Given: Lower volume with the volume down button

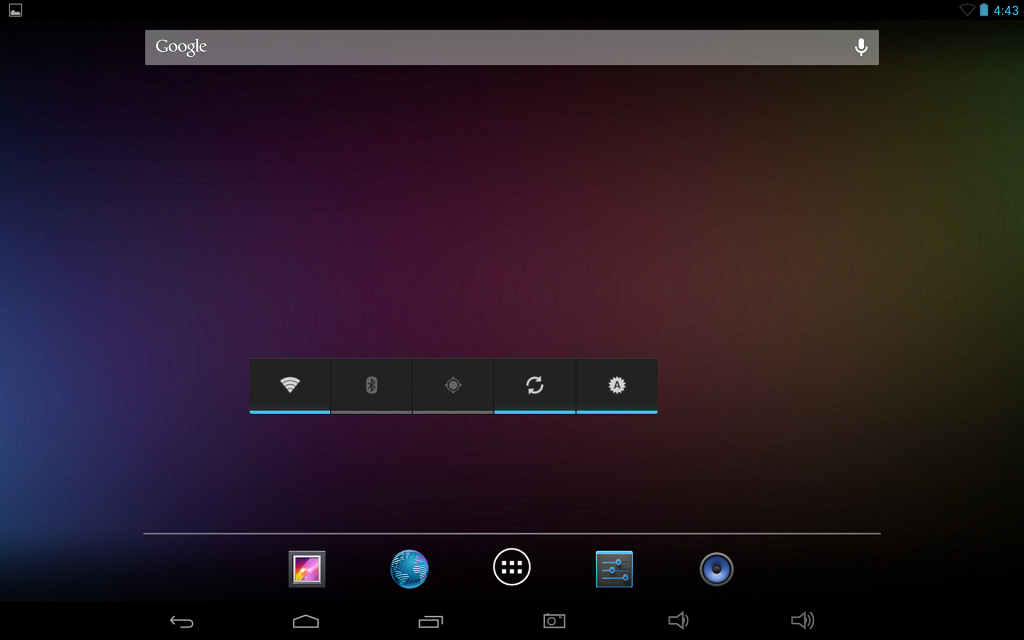Looking at the screenshot, I should pos(680,621).
